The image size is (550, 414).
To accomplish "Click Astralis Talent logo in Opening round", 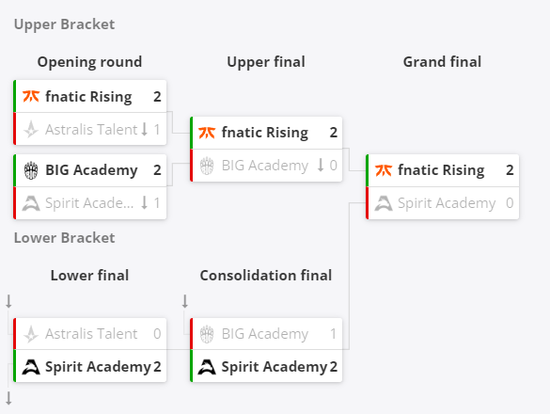I will pyautogui.click(x=31, y=129).
